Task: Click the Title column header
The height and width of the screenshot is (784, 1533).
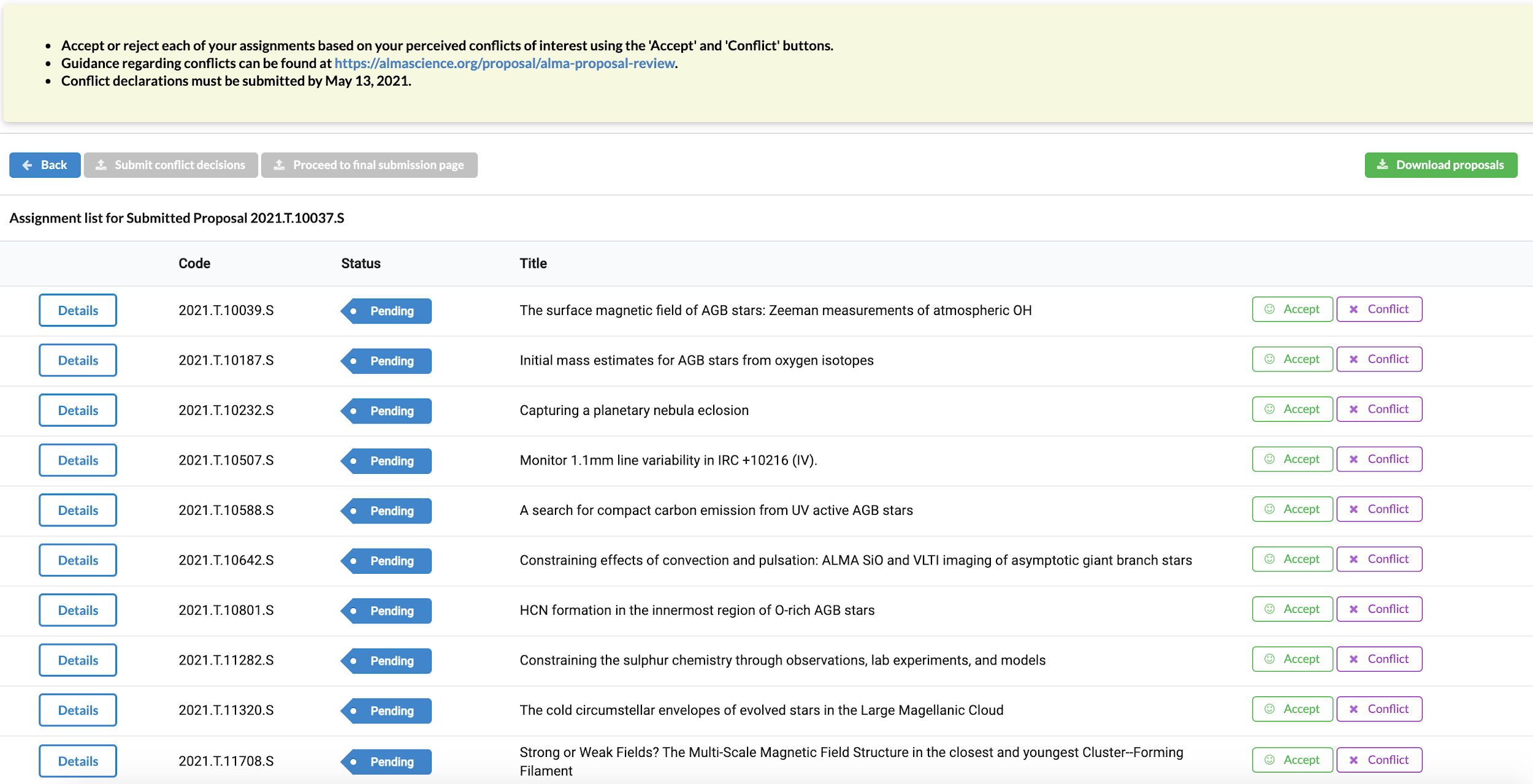Action: tap(533, 264)
